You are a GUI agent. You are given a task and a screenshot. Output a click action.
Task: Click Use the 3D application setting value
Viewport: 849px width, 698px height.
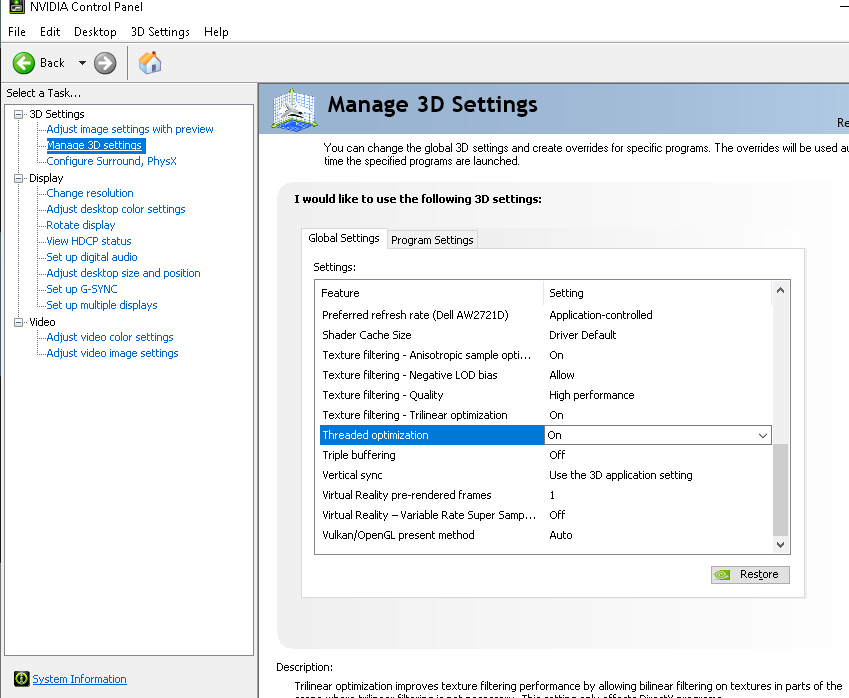[621, 475]
